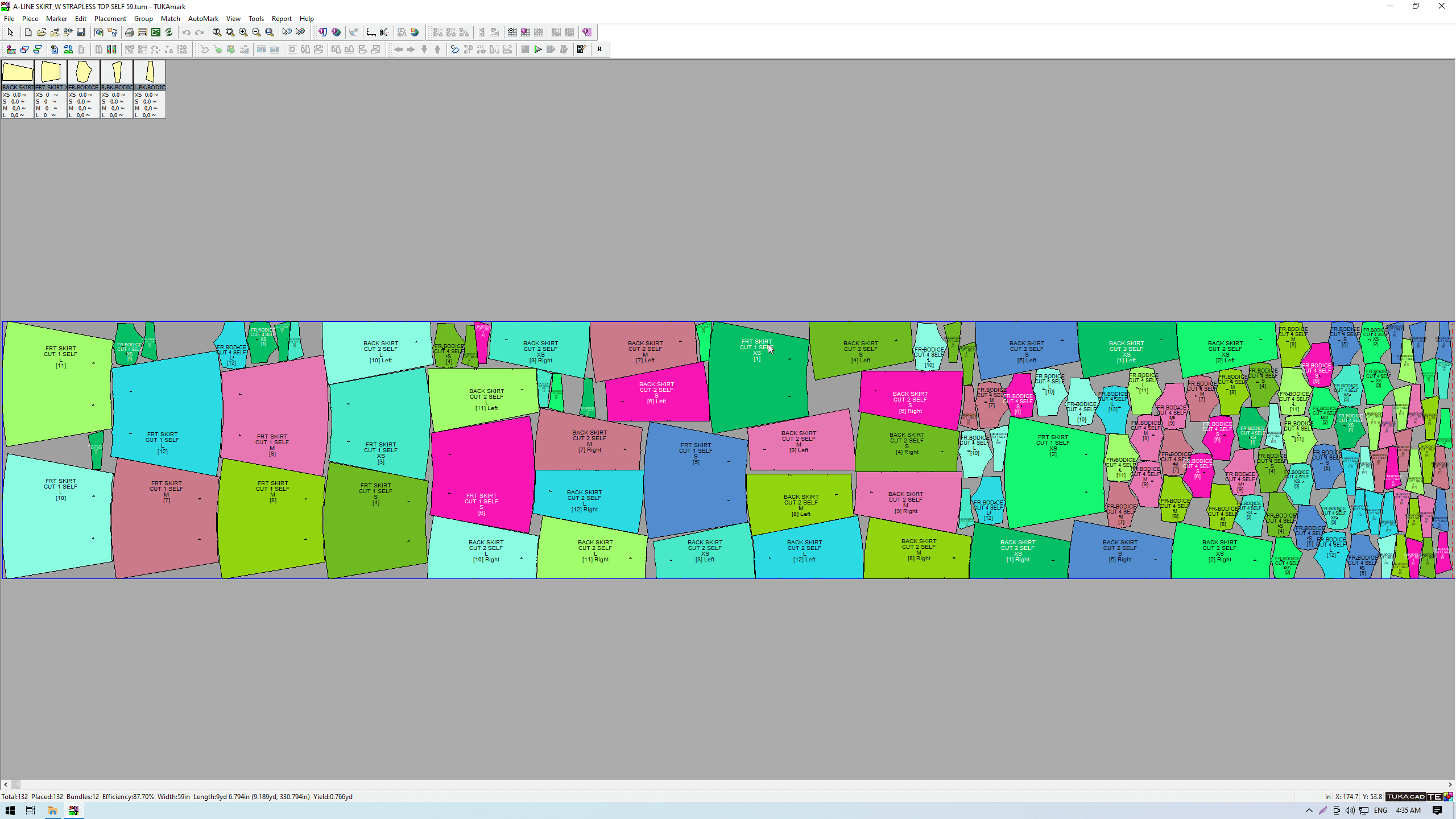Click the Zoom In magnifier icon

(243, 32)
